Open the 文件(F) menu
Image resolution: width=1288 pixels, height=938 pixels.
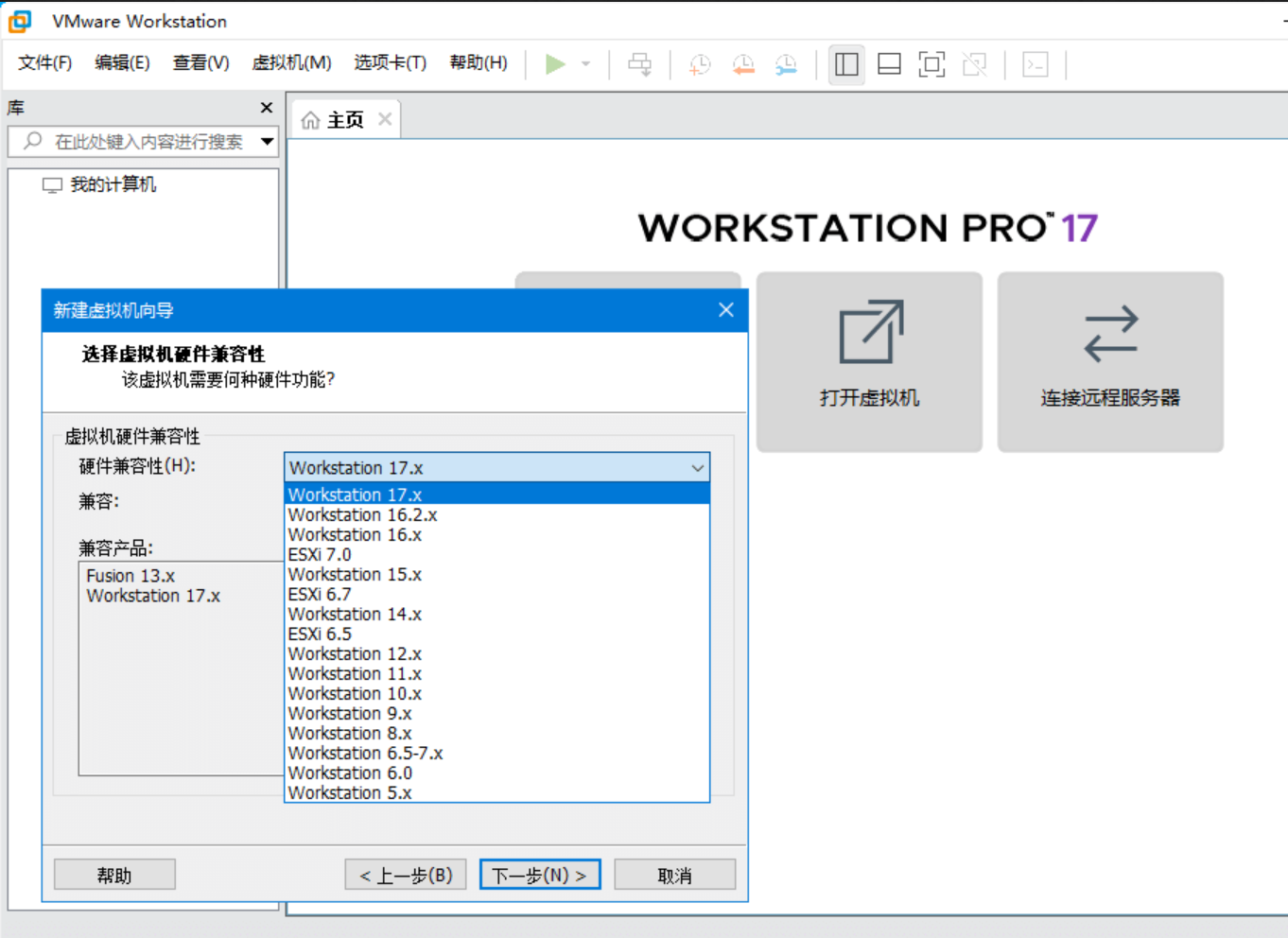pos(44,62)
